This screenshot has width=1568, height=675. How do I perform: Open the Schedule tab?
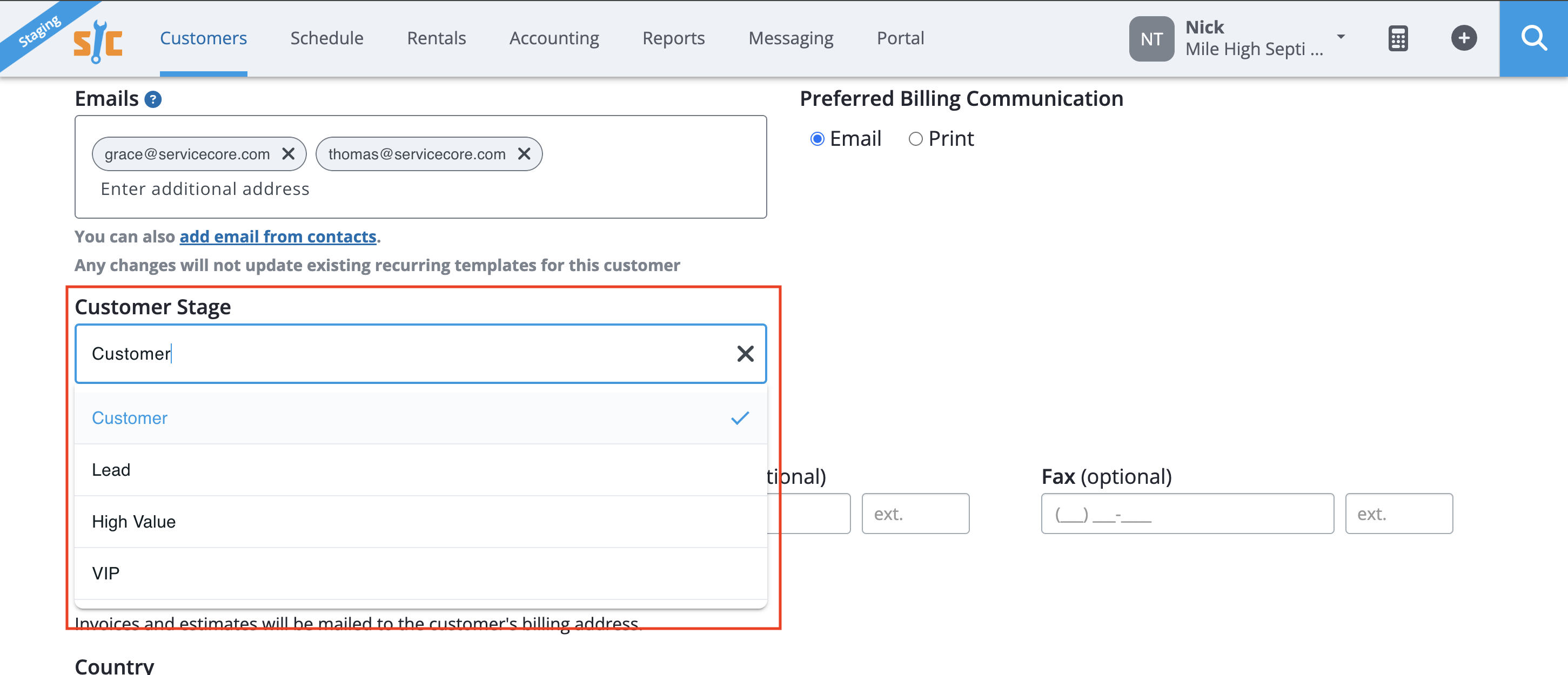(327, 38)
